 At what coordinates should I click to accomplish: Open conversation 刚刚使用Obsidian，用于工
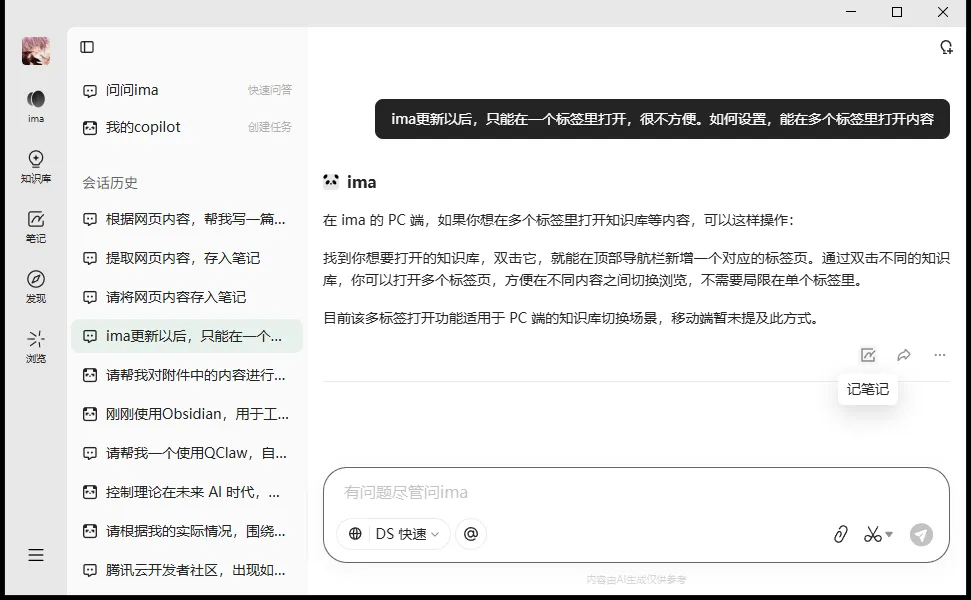click(187, 414)
